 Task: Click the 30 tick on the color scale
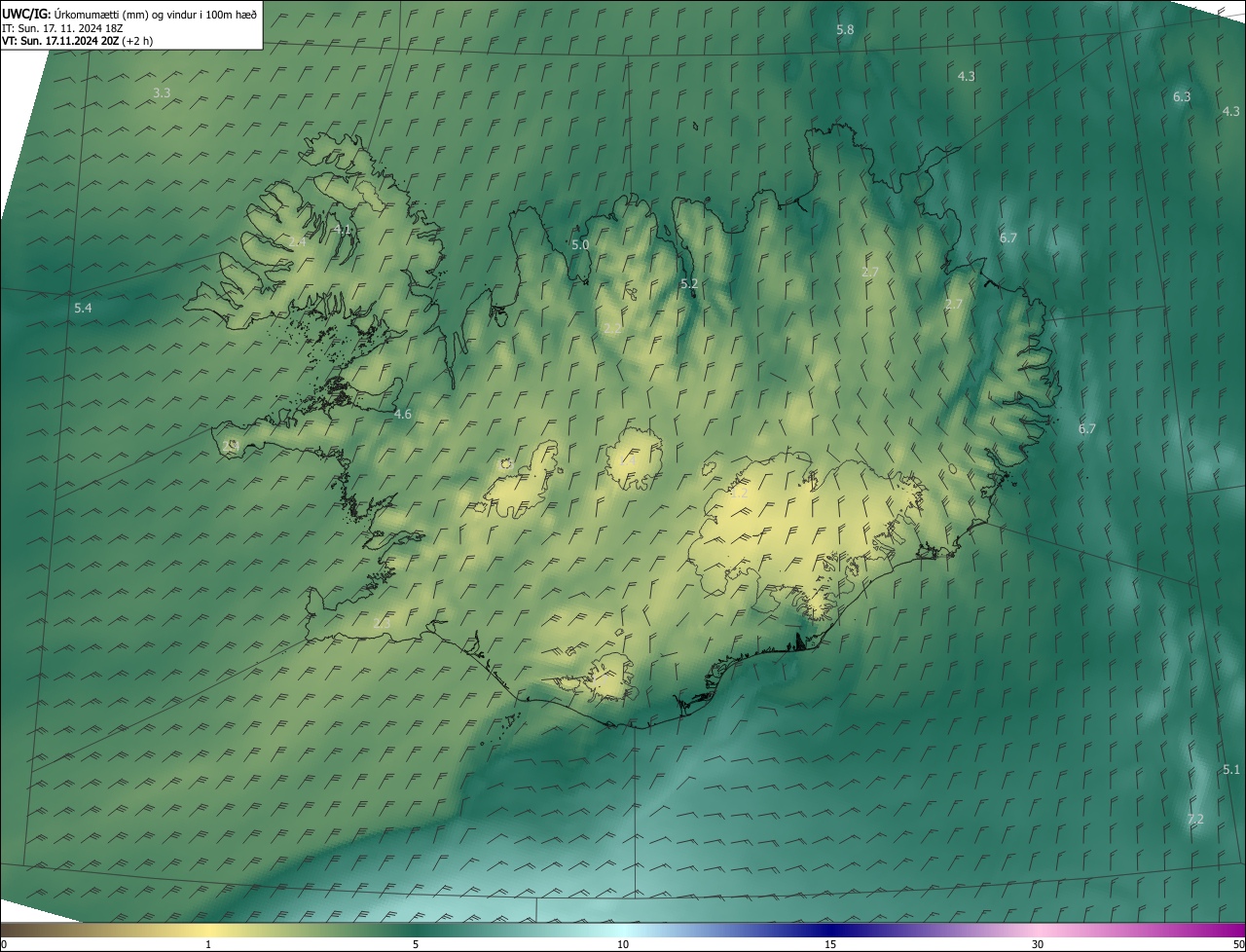coord(1038,945)
